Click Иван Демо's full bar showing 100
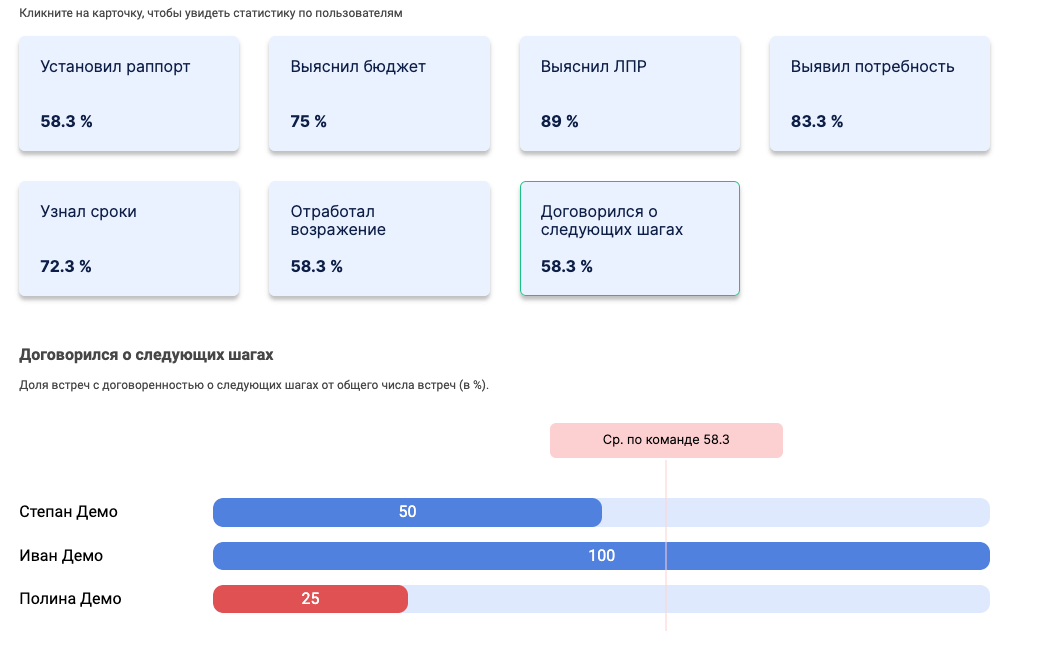The image size is (1043, 659). pos(601,556)
